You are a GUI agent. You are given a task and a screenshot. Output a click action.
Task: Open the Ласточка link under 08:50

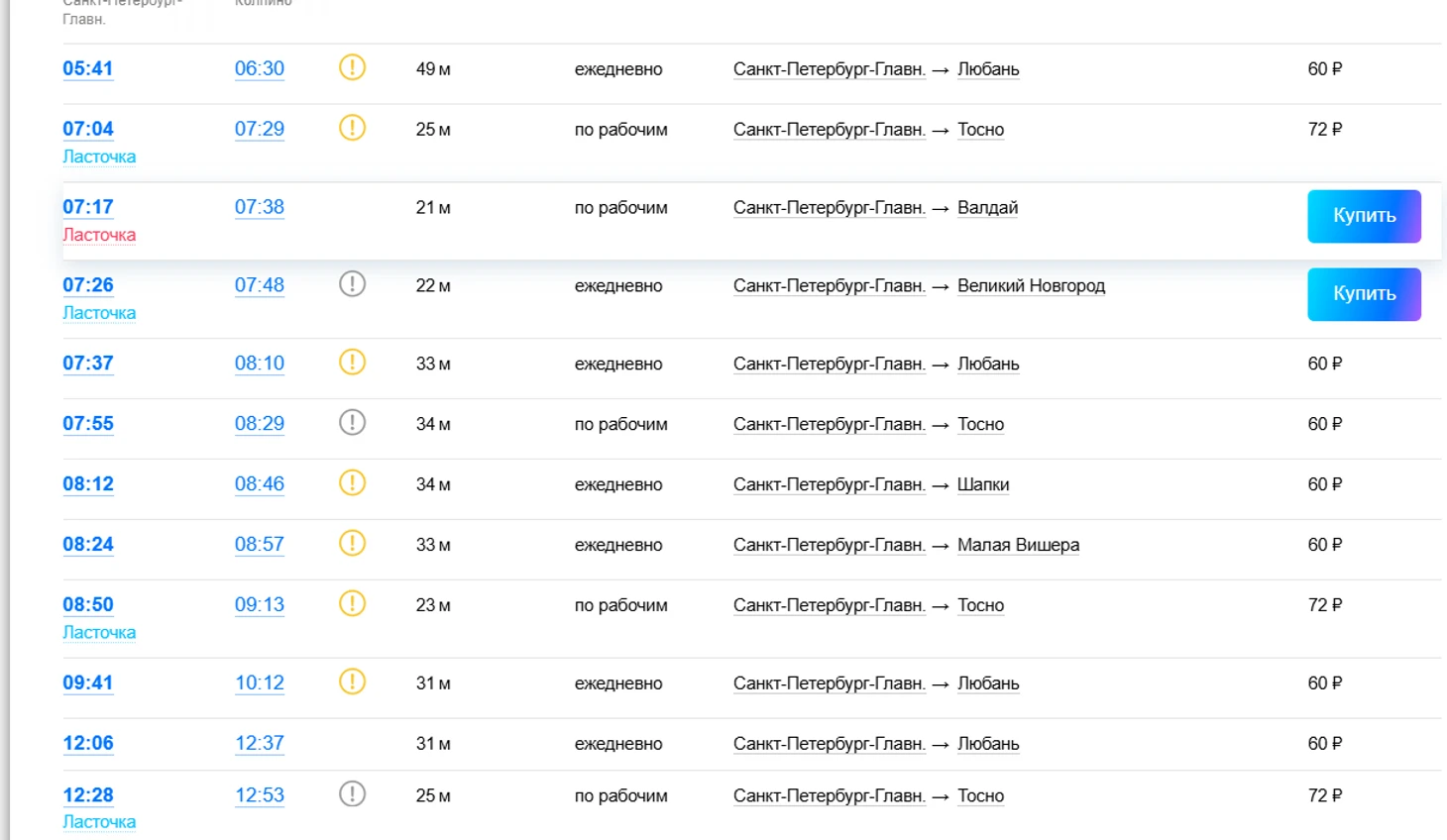tap(99, 632)
